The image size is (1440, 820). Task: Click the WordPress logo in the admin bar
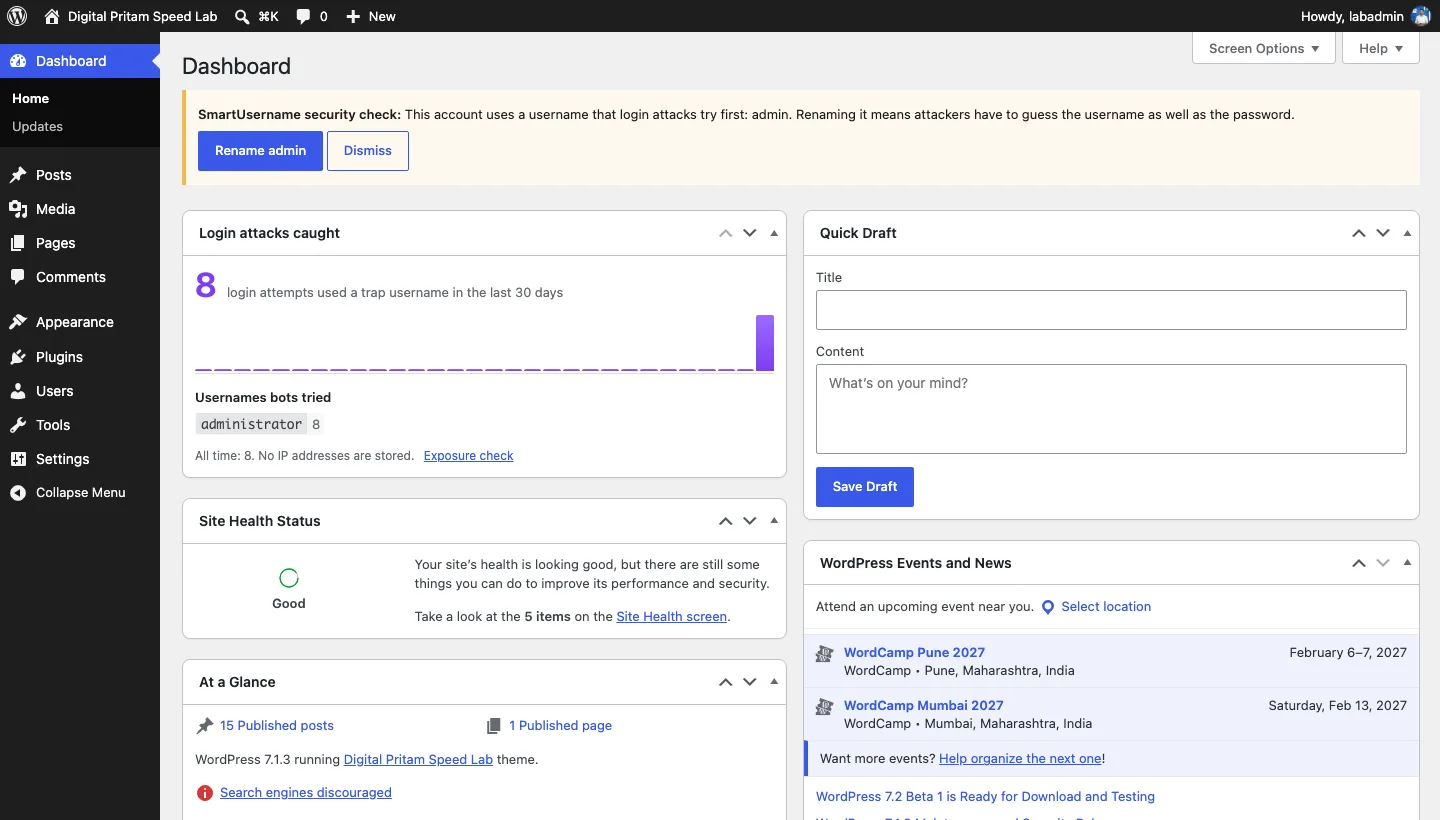tap(17, 16)
